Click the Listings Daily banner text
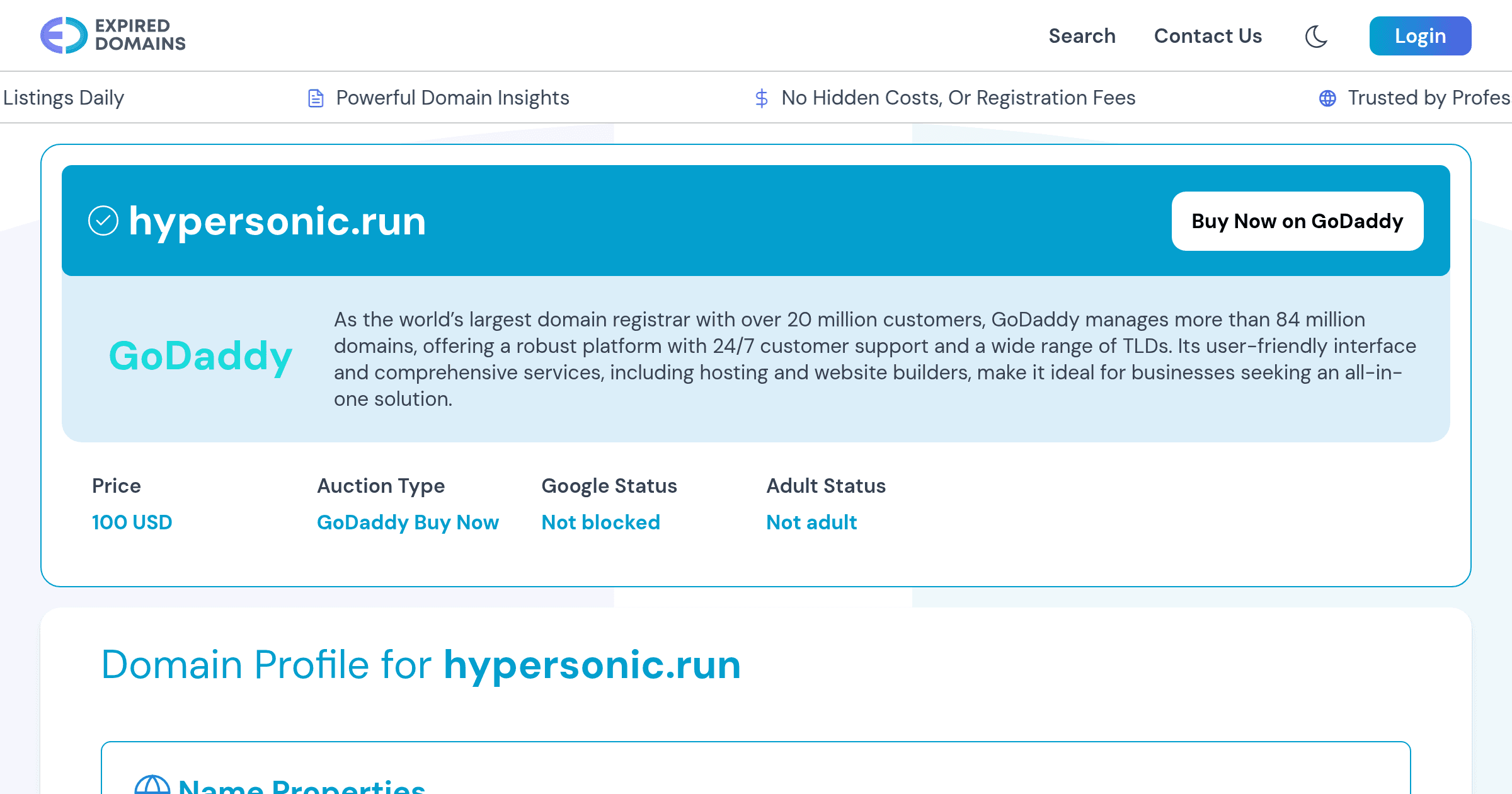Image resolution: width=1512 pixels, height=794 pixels. [x=63, y=98]
